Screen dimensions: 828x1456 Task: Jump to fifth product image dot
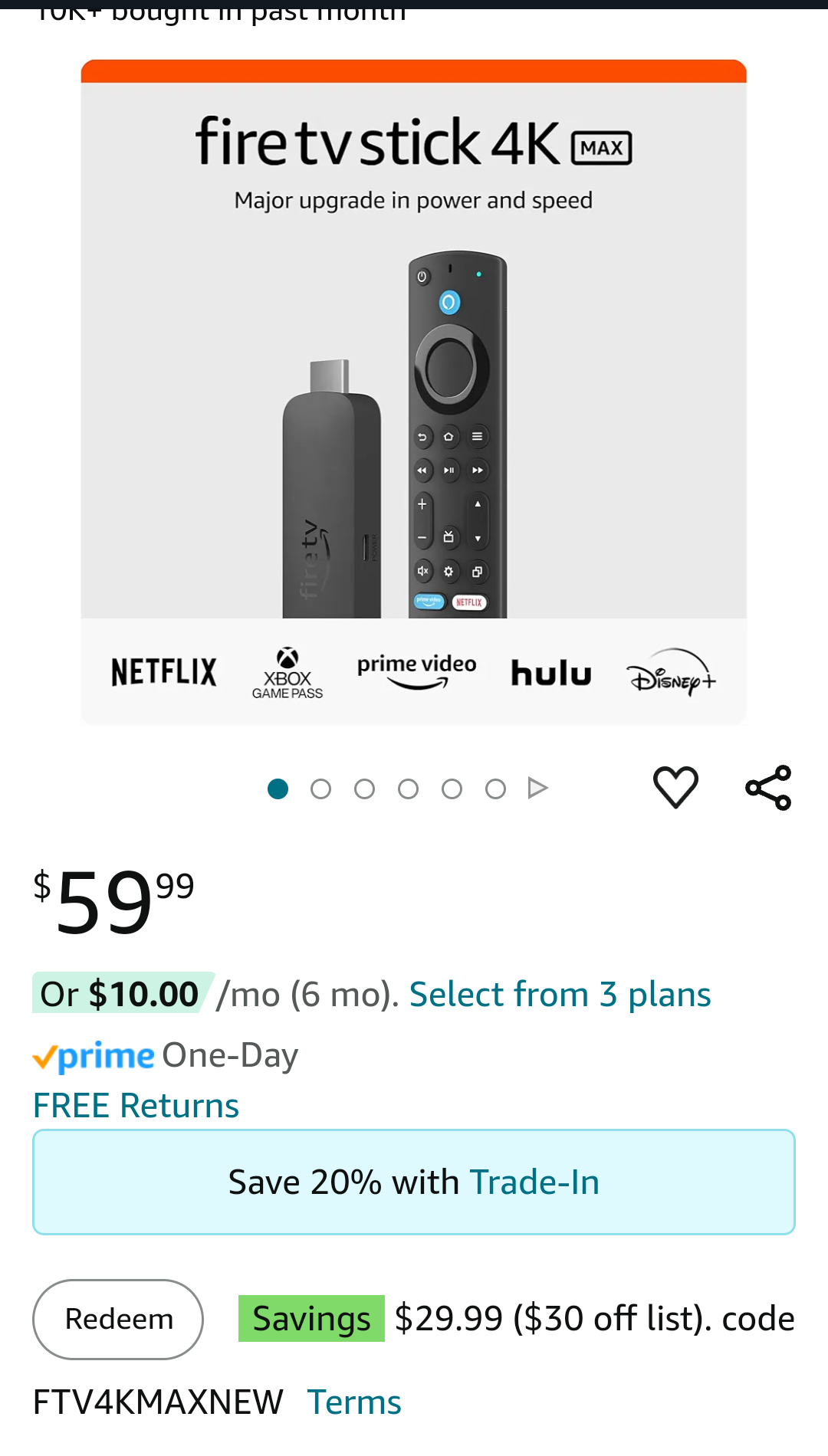point(452,789)
